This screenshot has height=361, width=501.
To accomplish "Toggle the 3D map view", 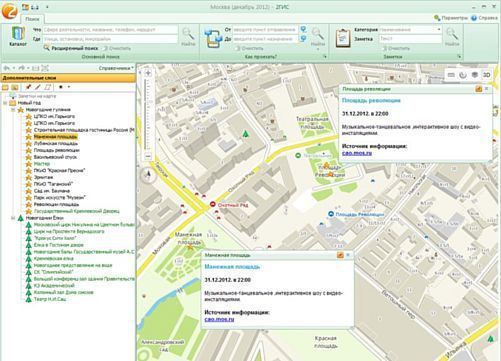I will click(x=487, y=75).
